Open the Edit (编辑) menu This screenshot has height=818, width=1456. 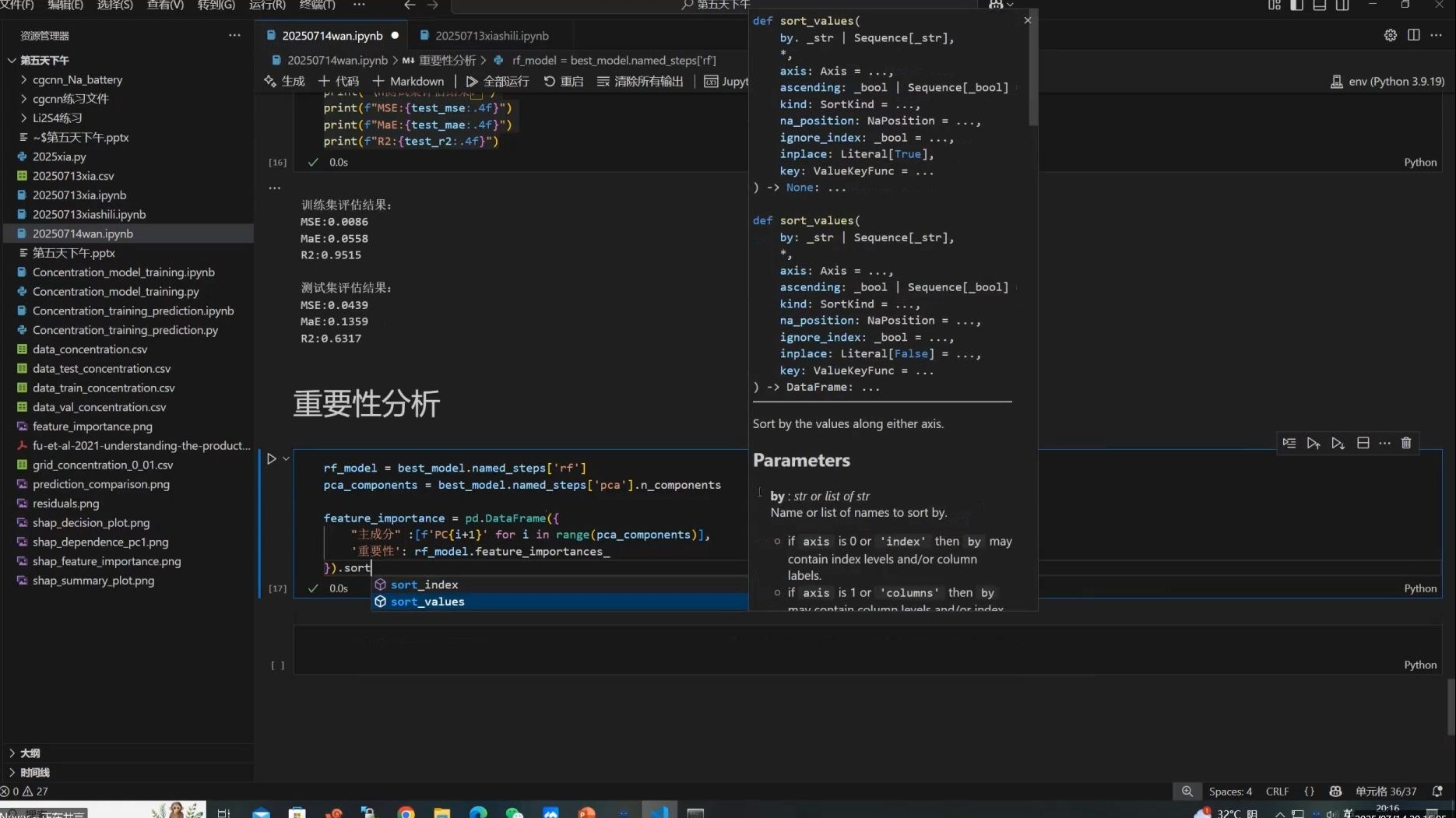point(65,5)
